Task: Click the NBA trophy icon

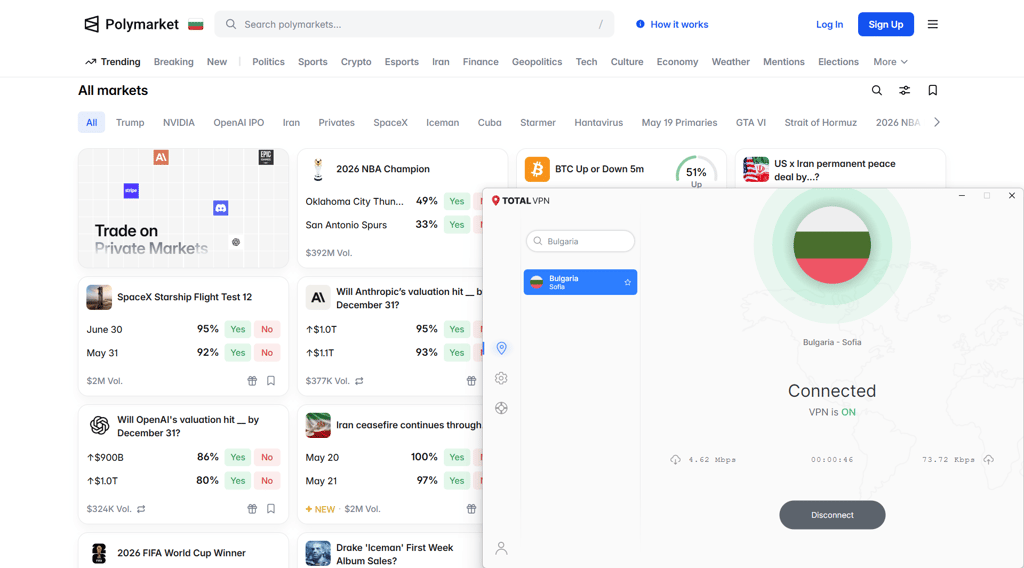Action: pos(318,169)
